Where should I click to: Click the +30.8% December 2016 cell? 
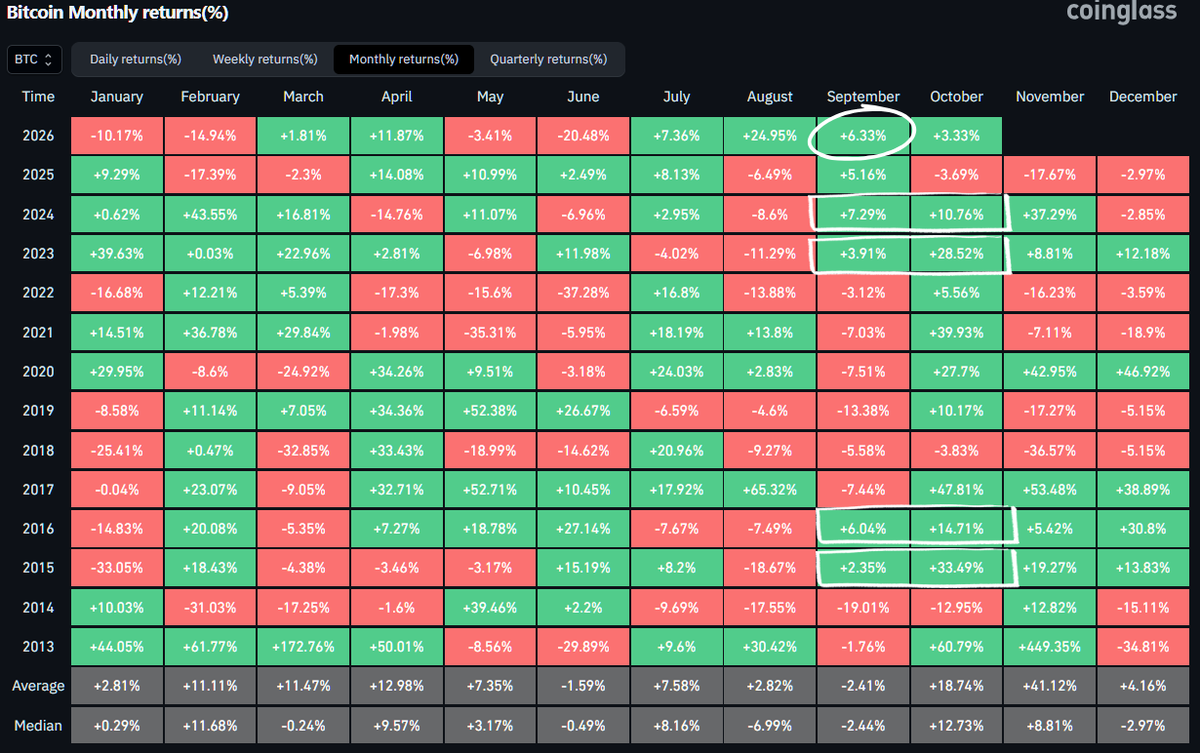tap(1143, 529)
